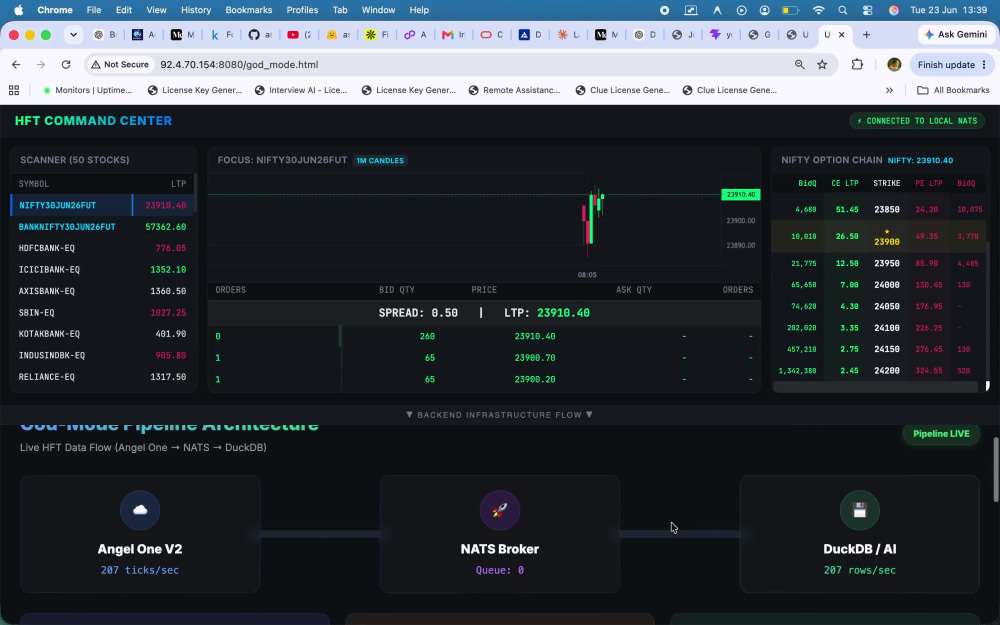The height and width of the screenshot is (625, 1000).
Task: Click the 23910.40 price label on chart
Action: (x=740, y=195)
